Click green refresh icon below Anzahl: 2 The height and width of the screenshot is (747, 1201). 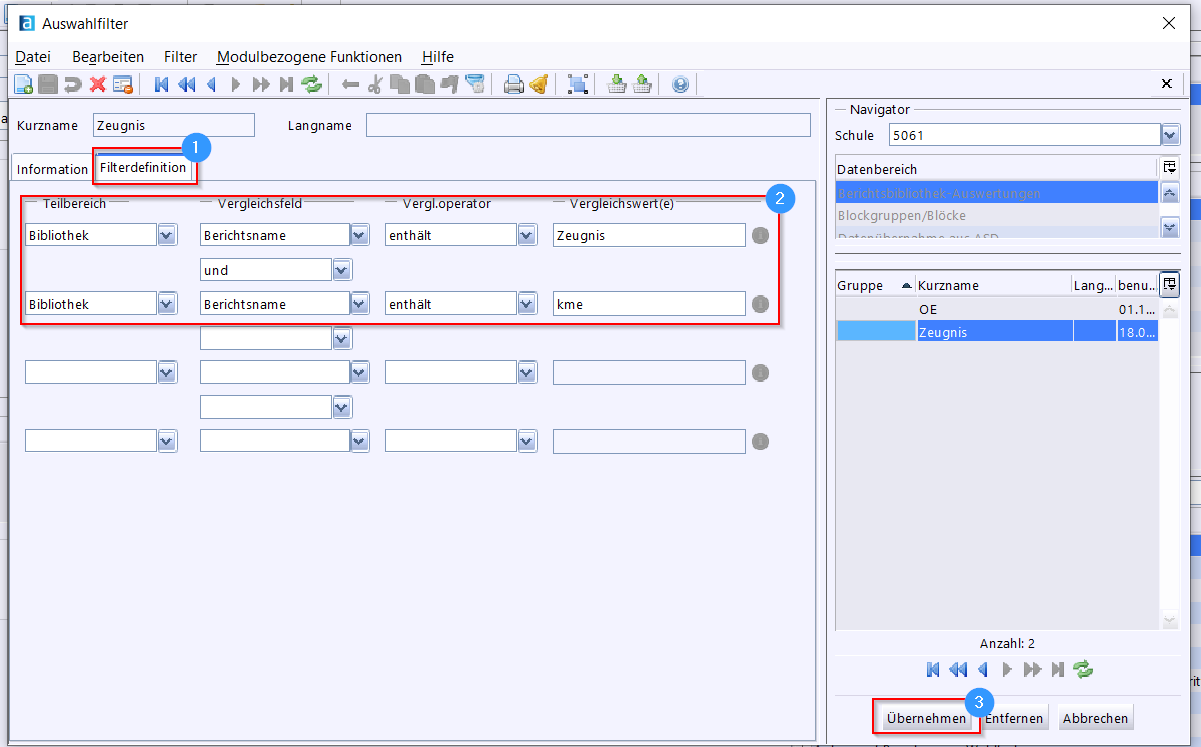pos(1083,669)
